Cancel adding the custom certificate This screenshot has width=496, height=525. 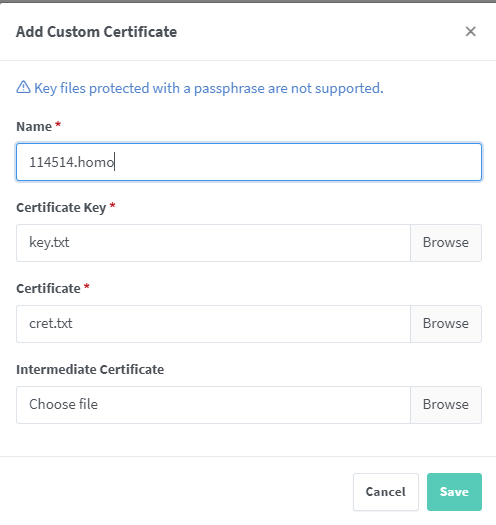click(x=386, y=492)
